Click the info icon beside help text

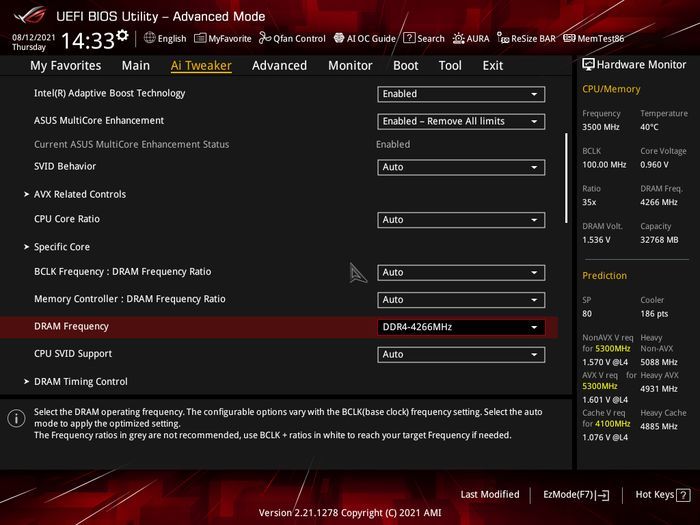click(x=16, y=419)
